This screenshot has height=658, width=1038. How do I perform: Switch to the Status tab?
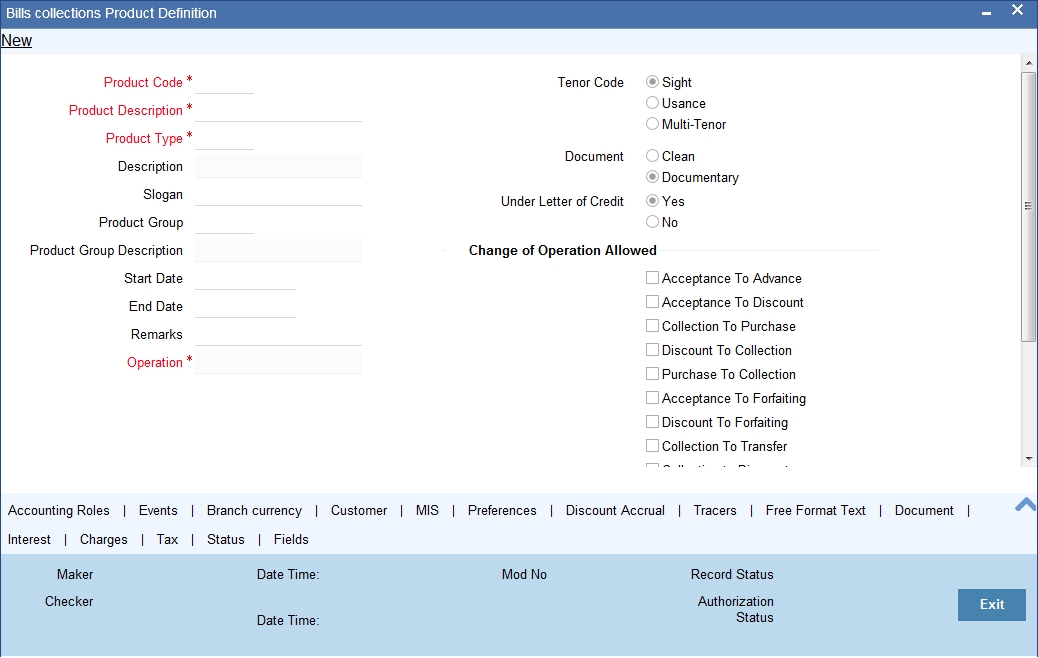tap(226, 540)
